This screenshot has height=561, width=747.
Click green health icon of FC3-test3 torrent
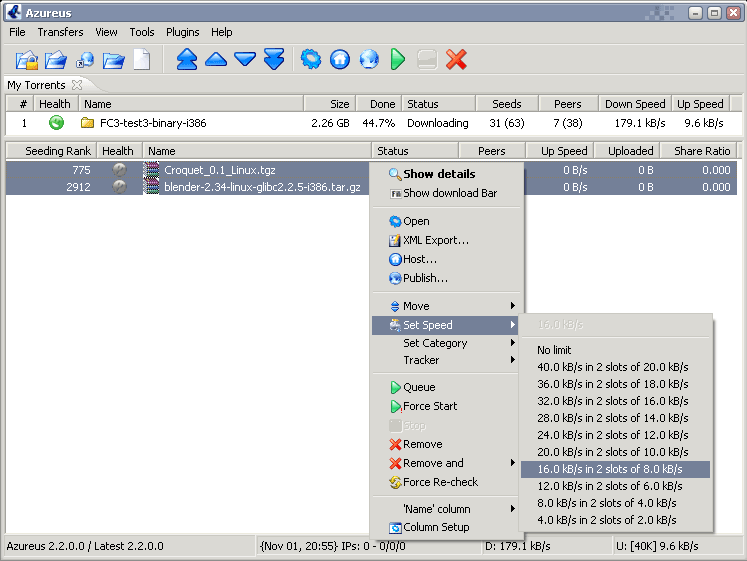pyautogui.click(x=56, y=123)
